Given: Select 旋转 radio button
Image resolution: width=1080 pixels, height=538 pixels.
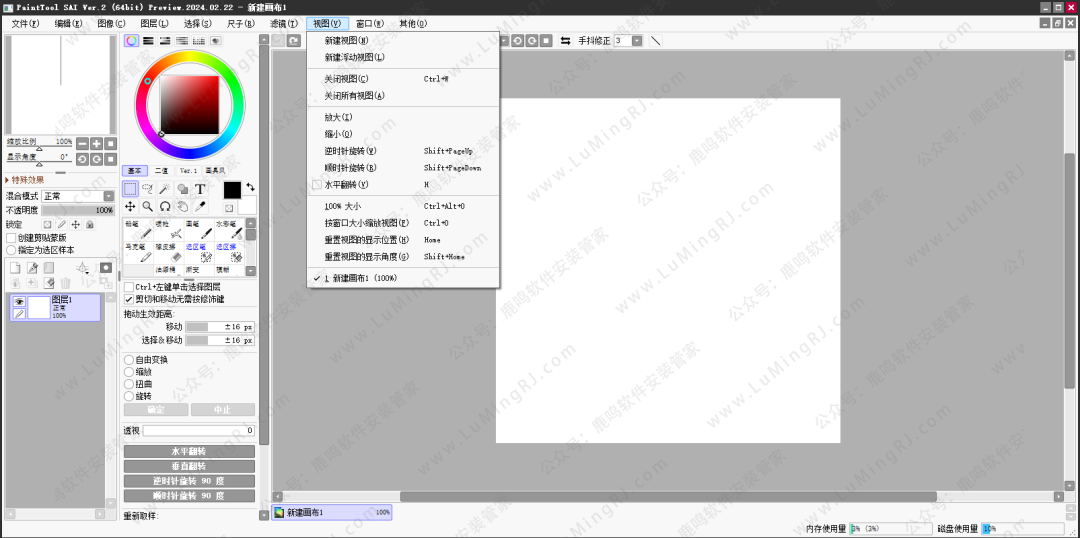Looking at the screenshot, I should click(129, 396).
